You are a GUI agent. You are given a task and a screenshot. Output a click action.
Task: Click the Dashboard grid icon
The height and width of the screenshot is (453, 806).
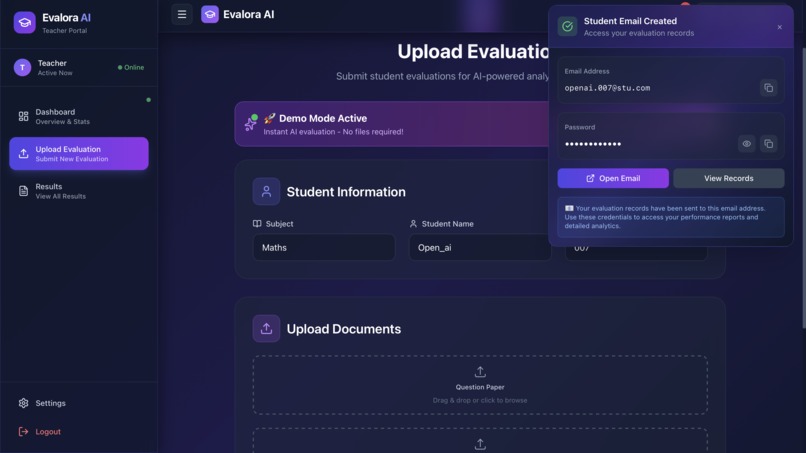(x=23, y=116)
